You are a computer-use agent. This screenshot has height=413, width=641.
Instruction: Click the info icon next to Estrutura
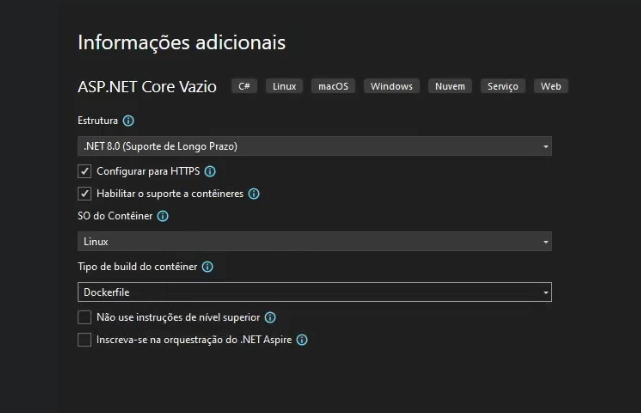click(x=128, y=121)
